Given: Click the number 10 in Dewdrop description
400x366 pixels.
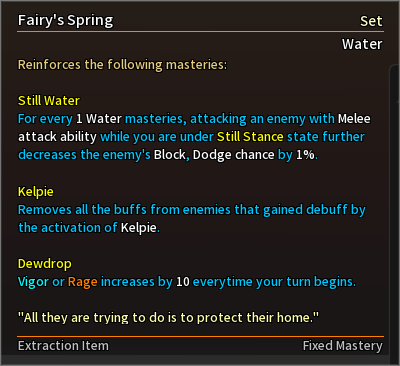Looking at the screenshot, I should (183, 282).
